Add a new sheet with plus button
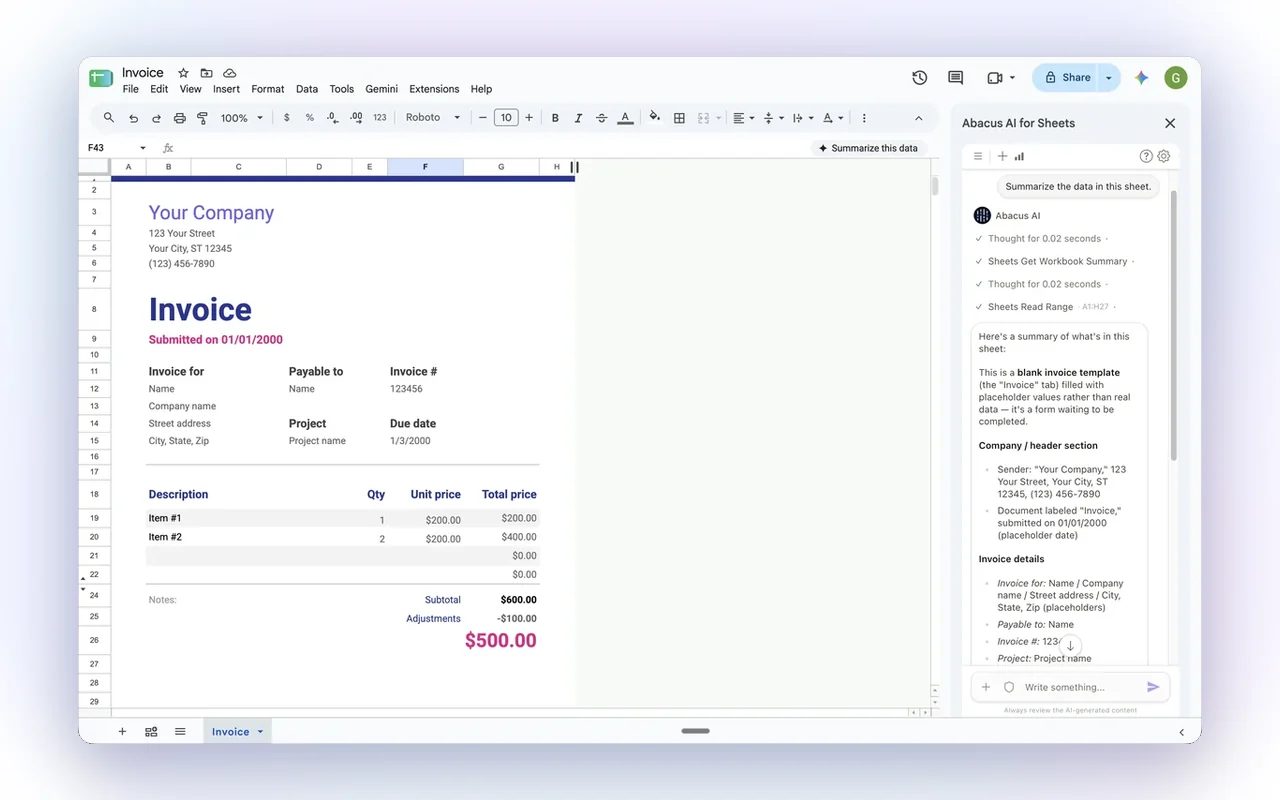Screen dimensions: 1280x800 click(122, 732)
